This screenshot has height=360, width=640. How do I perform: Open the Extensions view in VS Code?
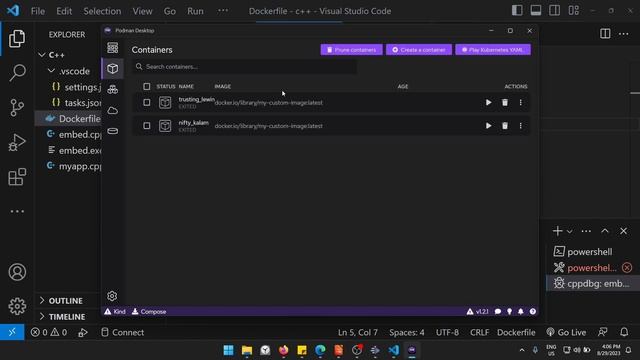17,177
